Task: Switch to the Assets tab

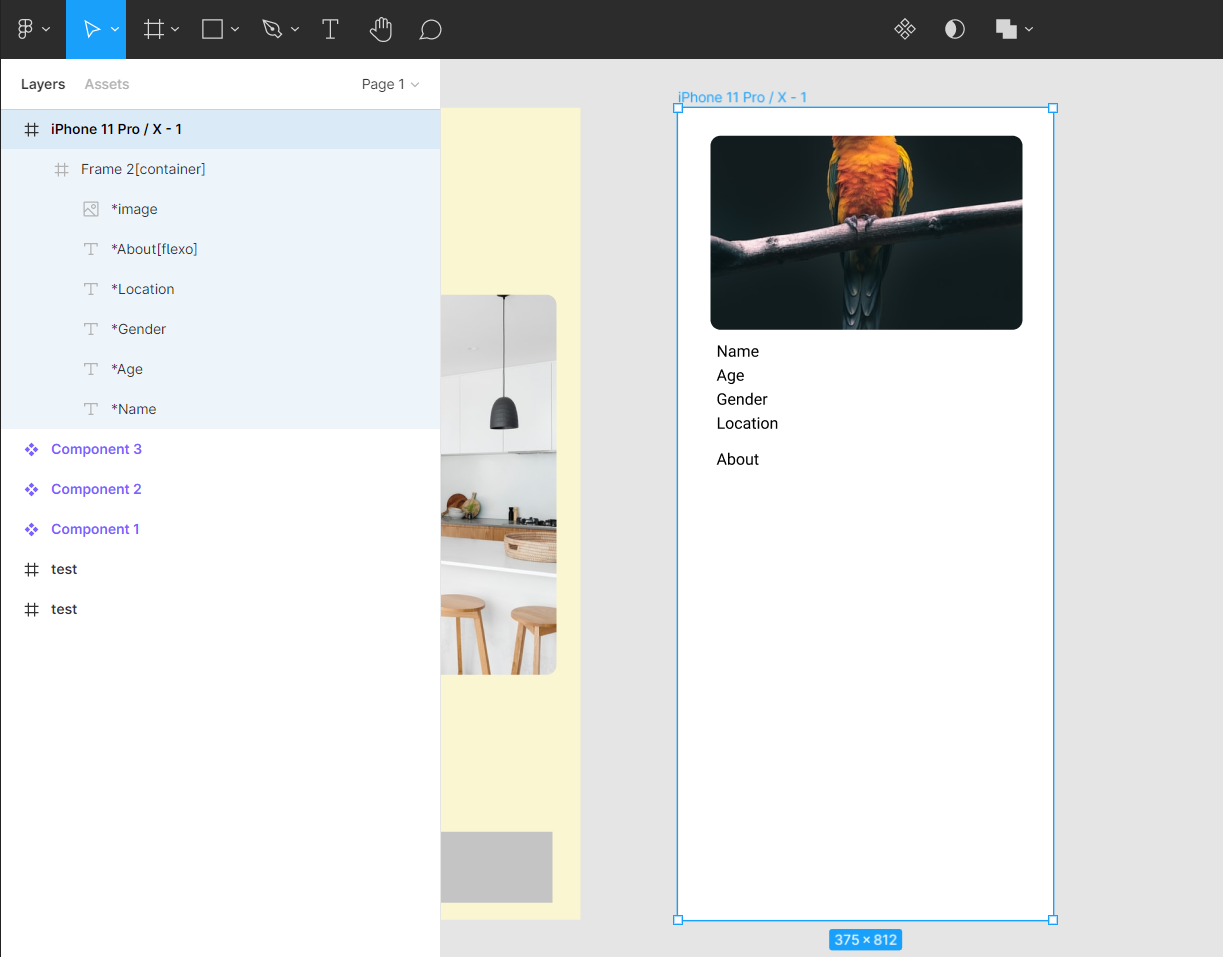Action: [107, 84]
